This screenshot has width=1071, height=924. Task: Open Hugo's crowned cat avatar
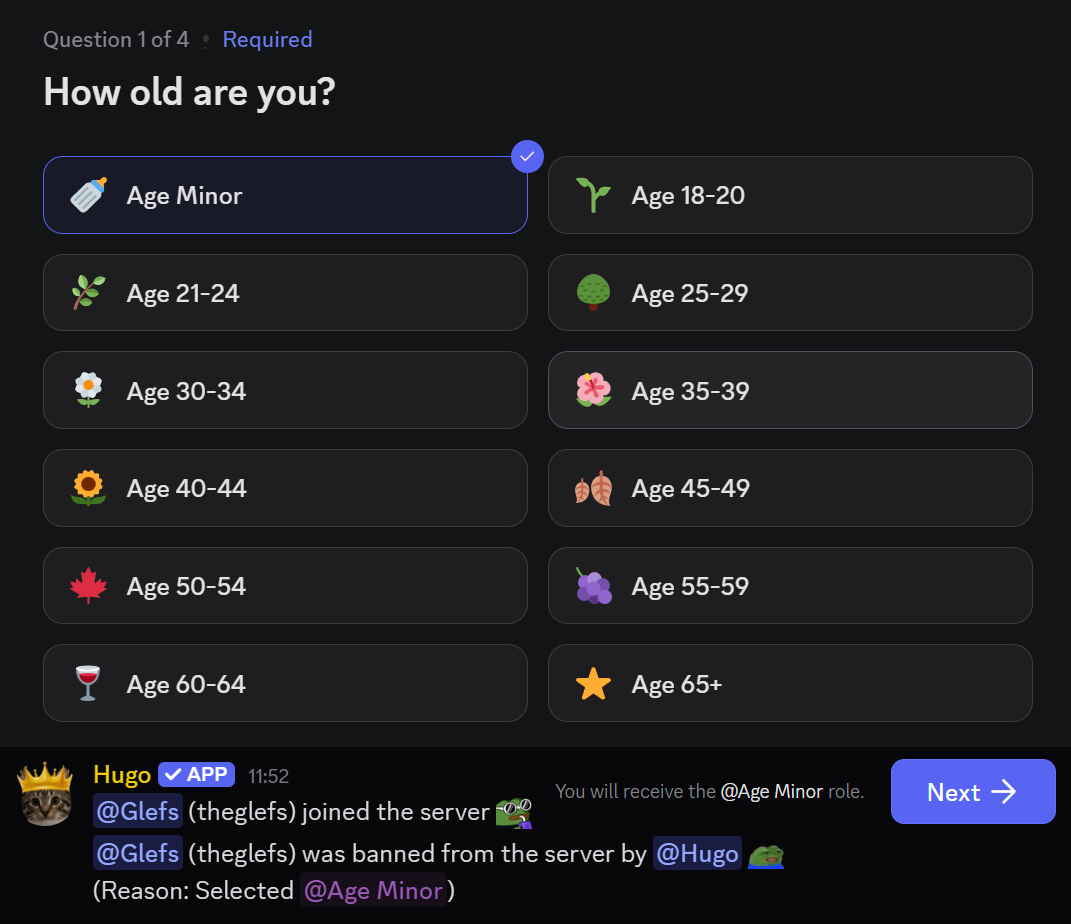(46, 795)
